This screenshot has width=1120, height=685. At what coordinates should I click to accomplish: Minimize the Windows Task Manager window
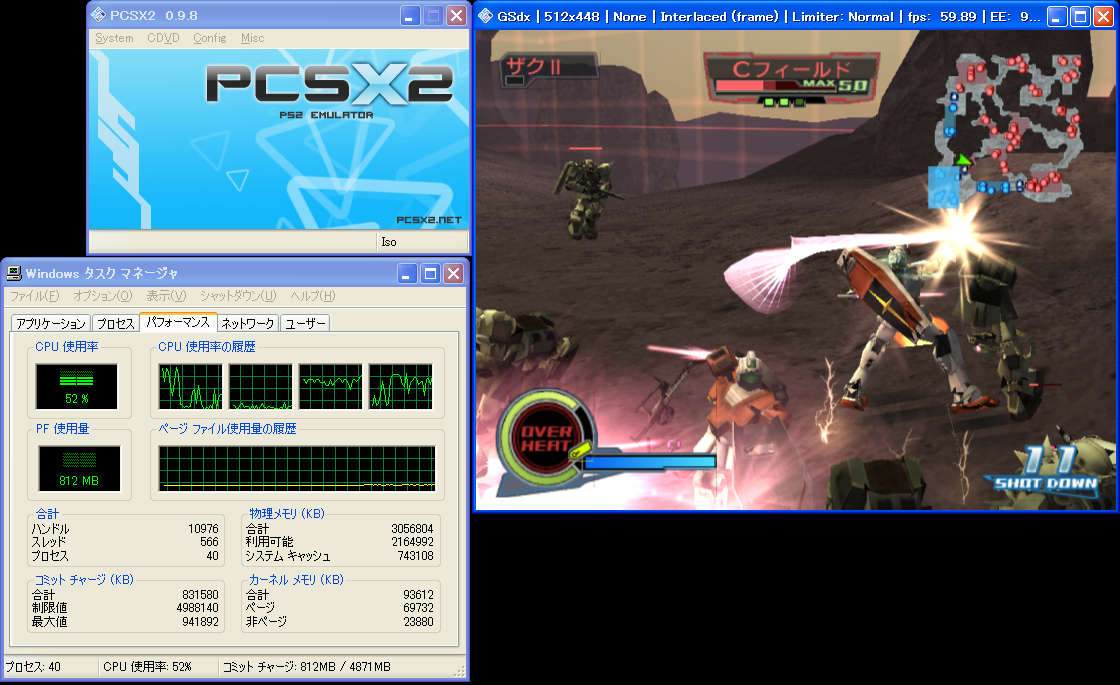[x=406, y=274]
